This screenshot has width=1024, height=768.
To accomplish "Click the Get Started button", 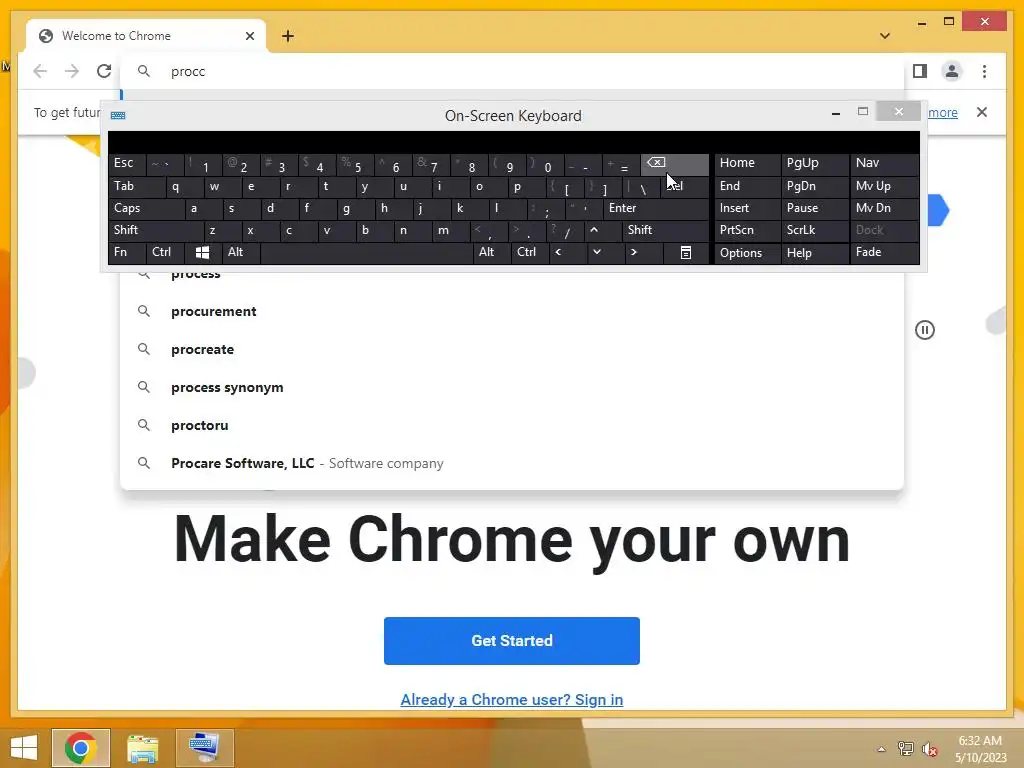I will click(511, 641).
